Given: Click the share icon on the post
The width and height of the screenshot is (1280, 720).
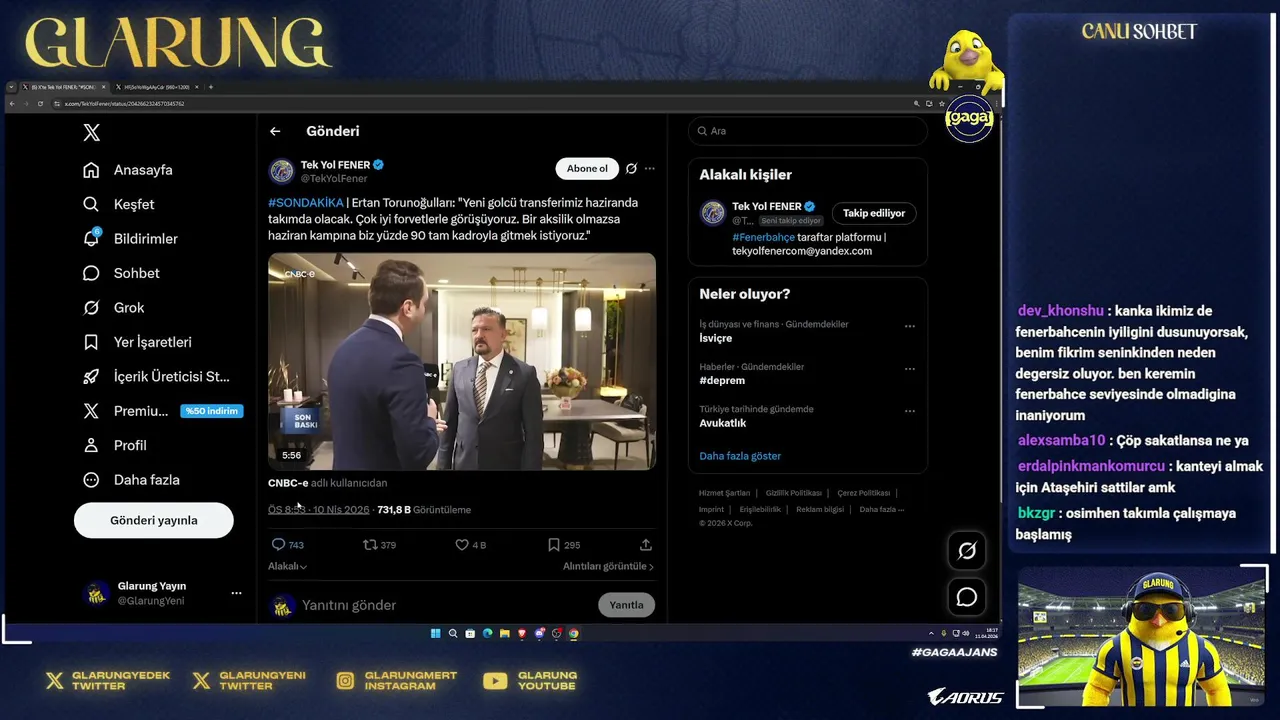Looking at the screenshot, I should tap(646, 545).
